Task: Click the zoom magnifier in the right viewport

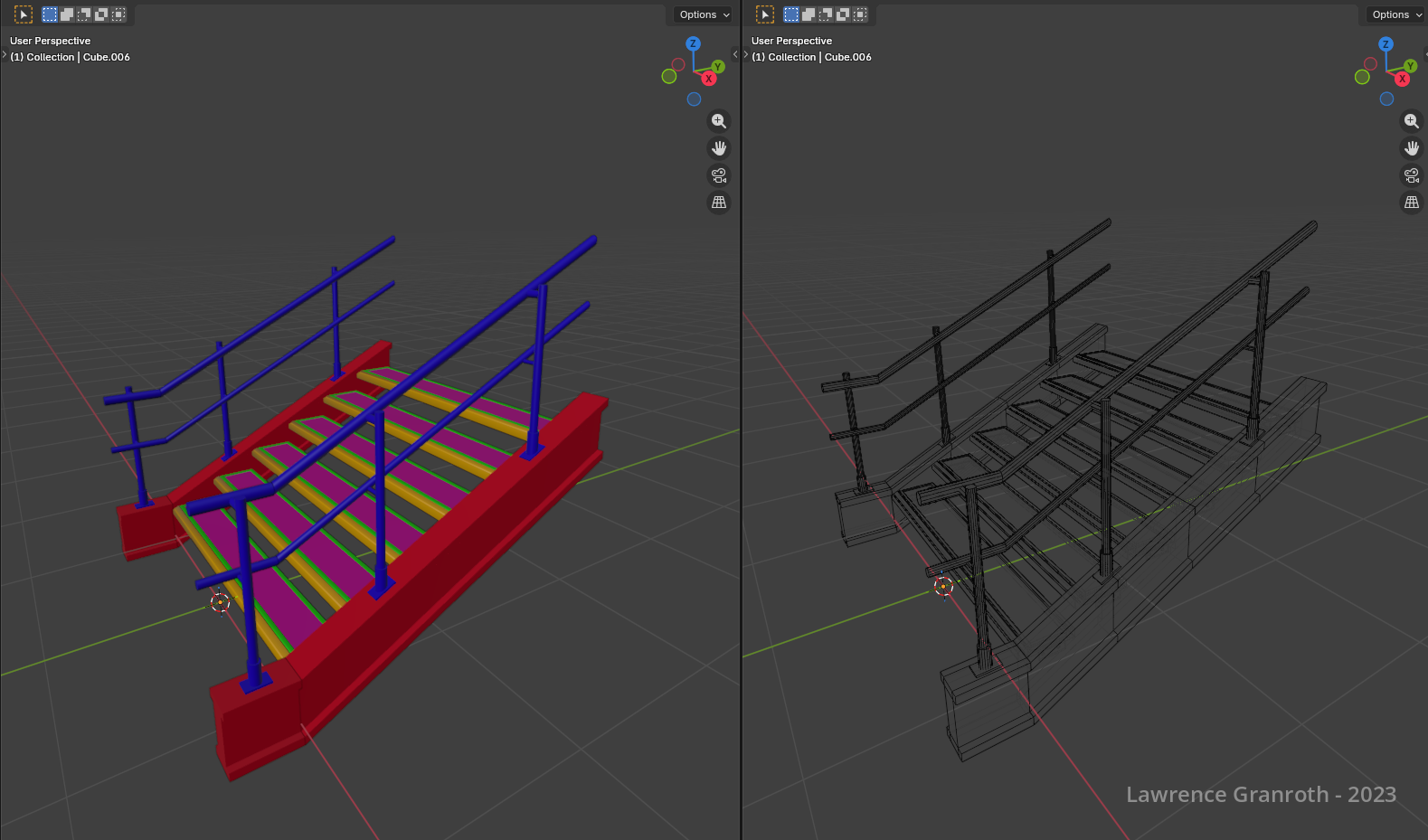Action: [1411, 121]
